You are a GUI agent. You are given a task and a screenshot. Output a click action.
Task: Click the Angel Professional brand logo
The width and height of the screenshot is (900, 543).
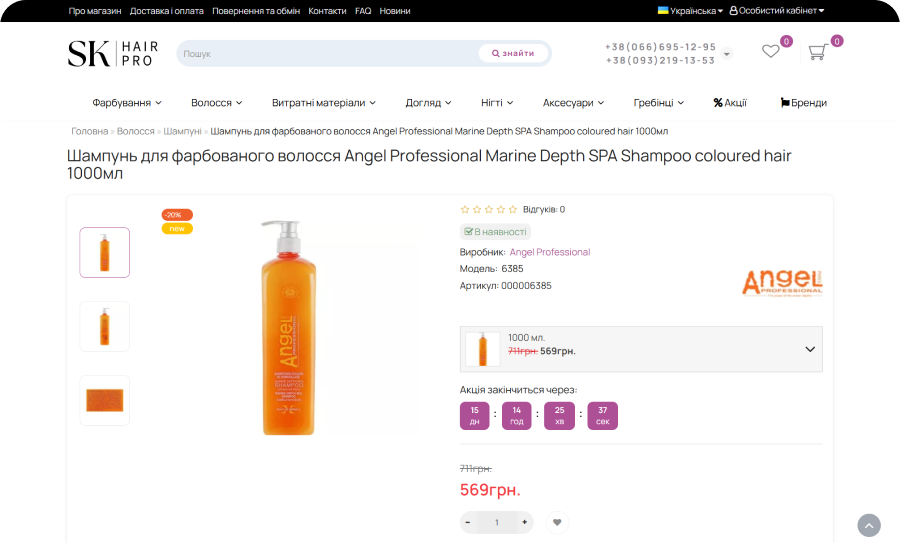[x=782, y=283]
